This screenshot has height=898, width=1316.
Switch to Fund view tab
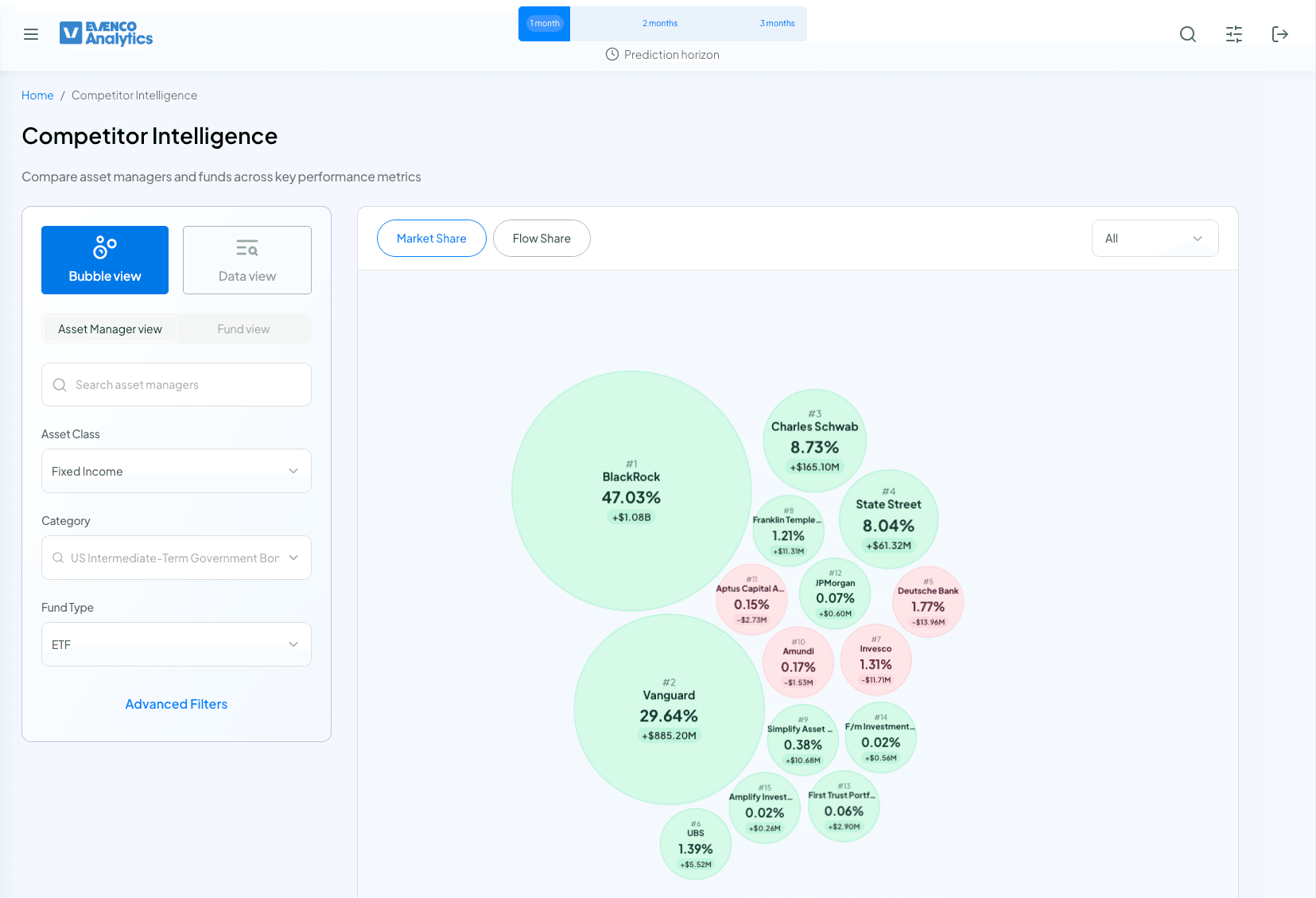(x=243, y=329)
